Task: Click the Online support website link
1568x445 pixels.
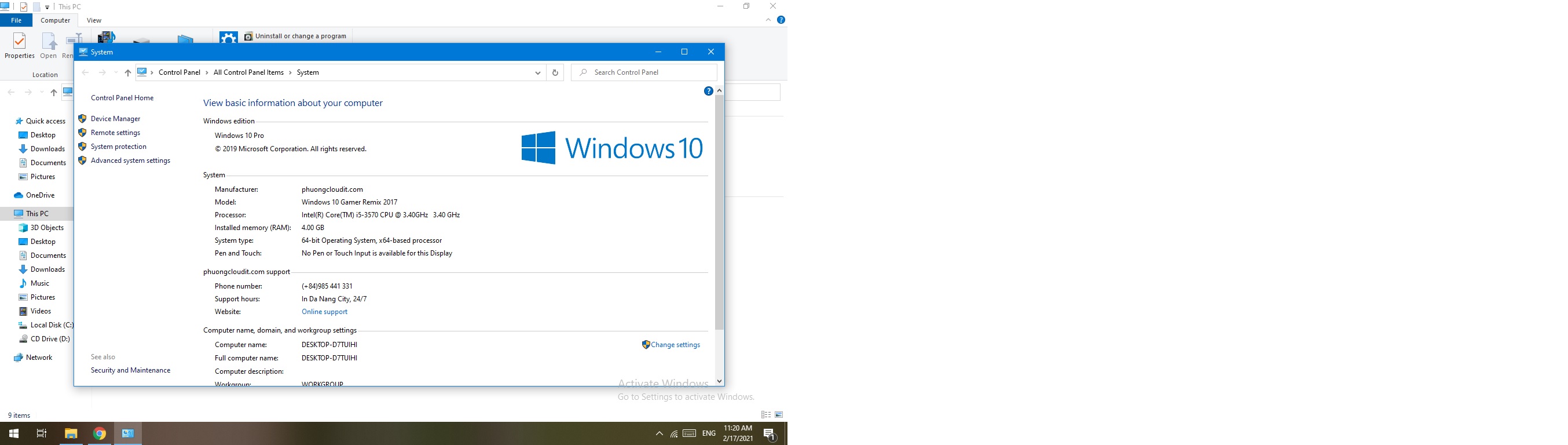Action: [324, 312]
